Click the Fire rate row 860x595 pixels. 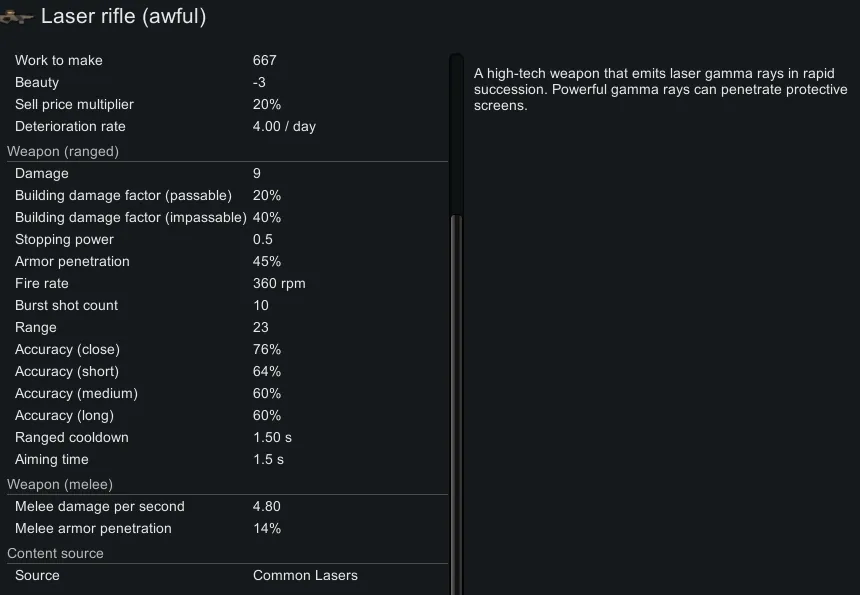point(225,284)
